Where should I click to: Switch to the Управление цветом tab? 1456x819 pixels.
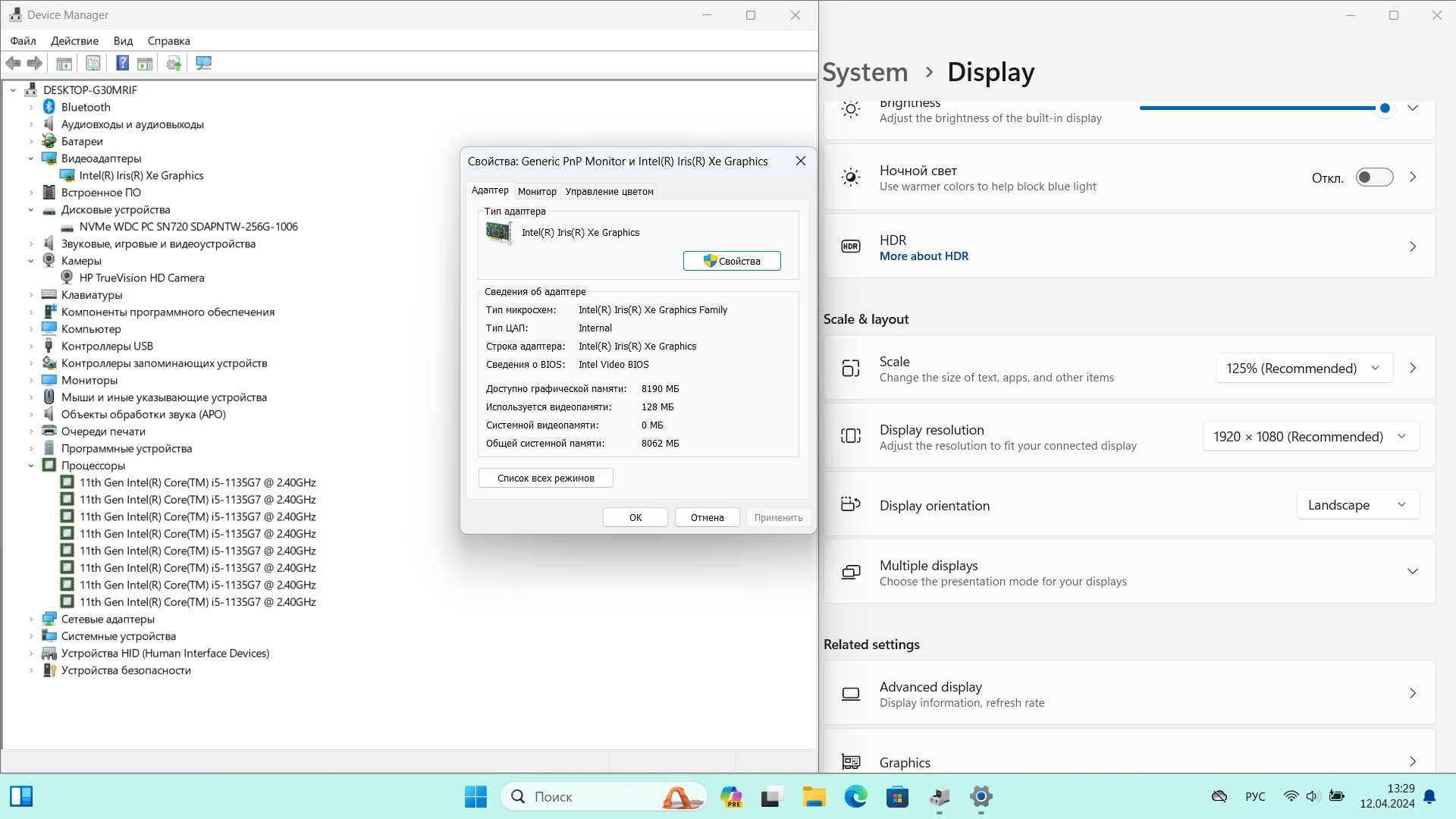coord(609,192)
